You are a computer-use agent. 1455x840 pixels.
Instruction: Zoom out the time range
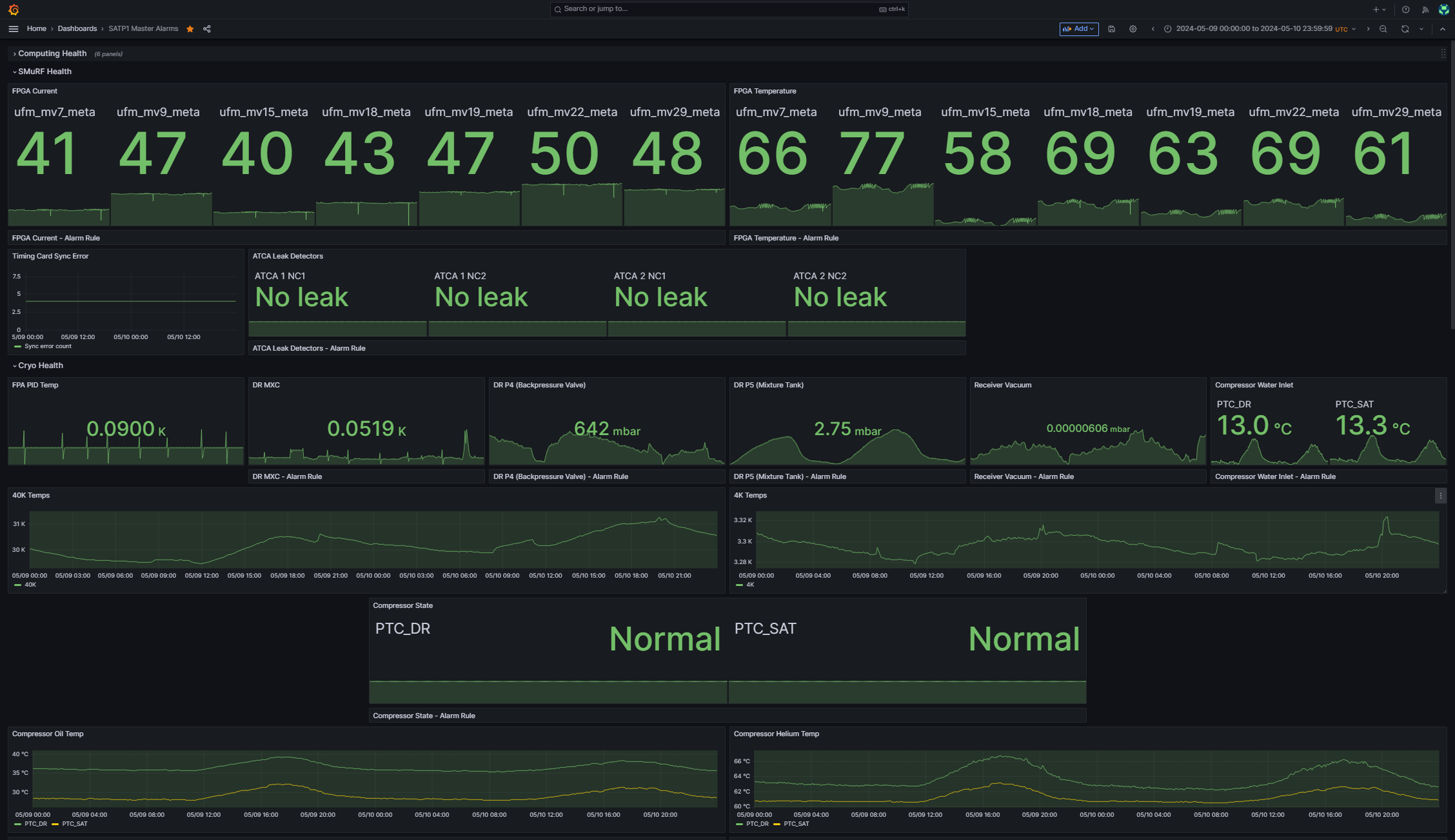point(1383,28)
